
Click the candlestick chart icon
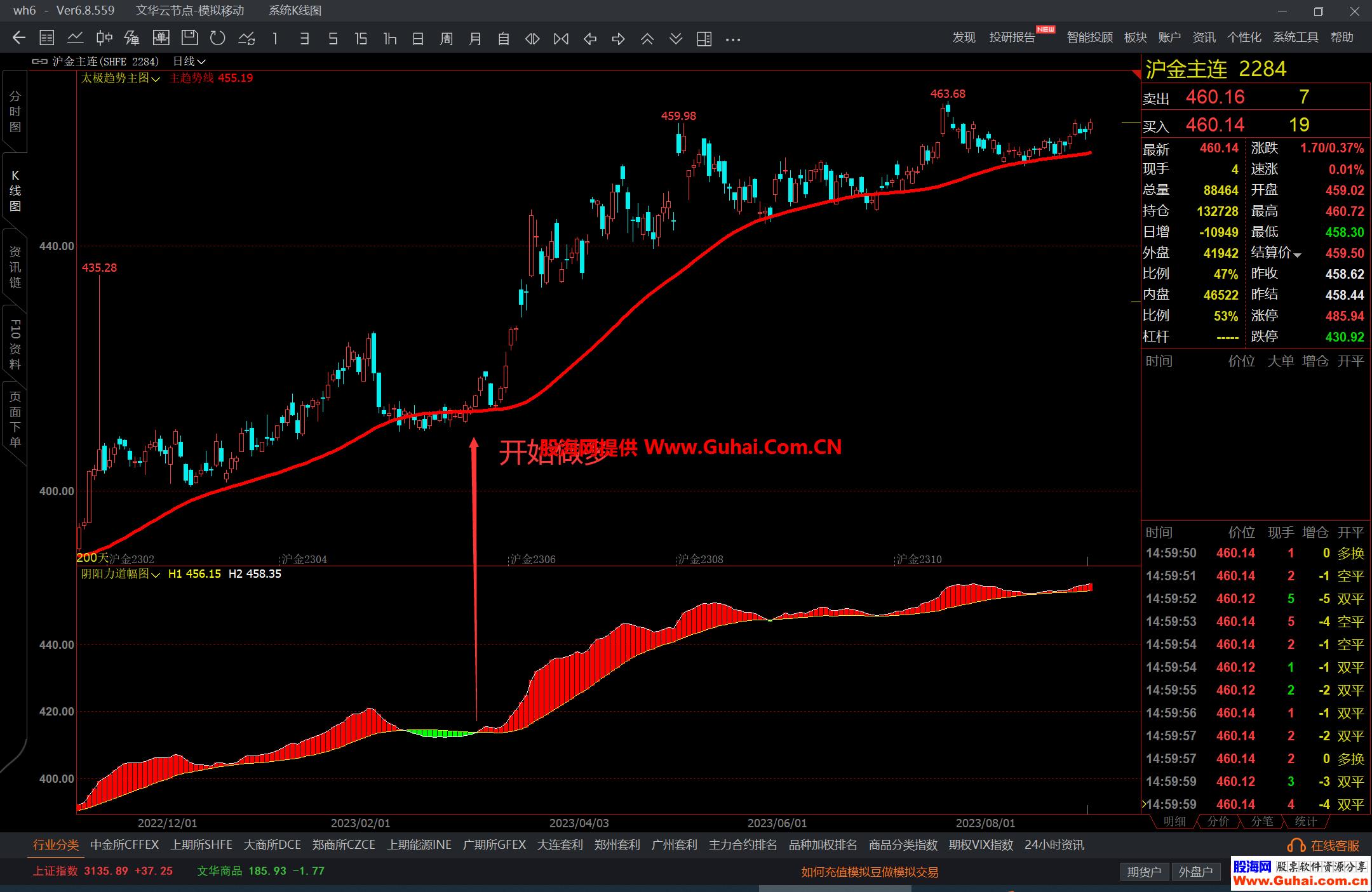click(104, 39)
